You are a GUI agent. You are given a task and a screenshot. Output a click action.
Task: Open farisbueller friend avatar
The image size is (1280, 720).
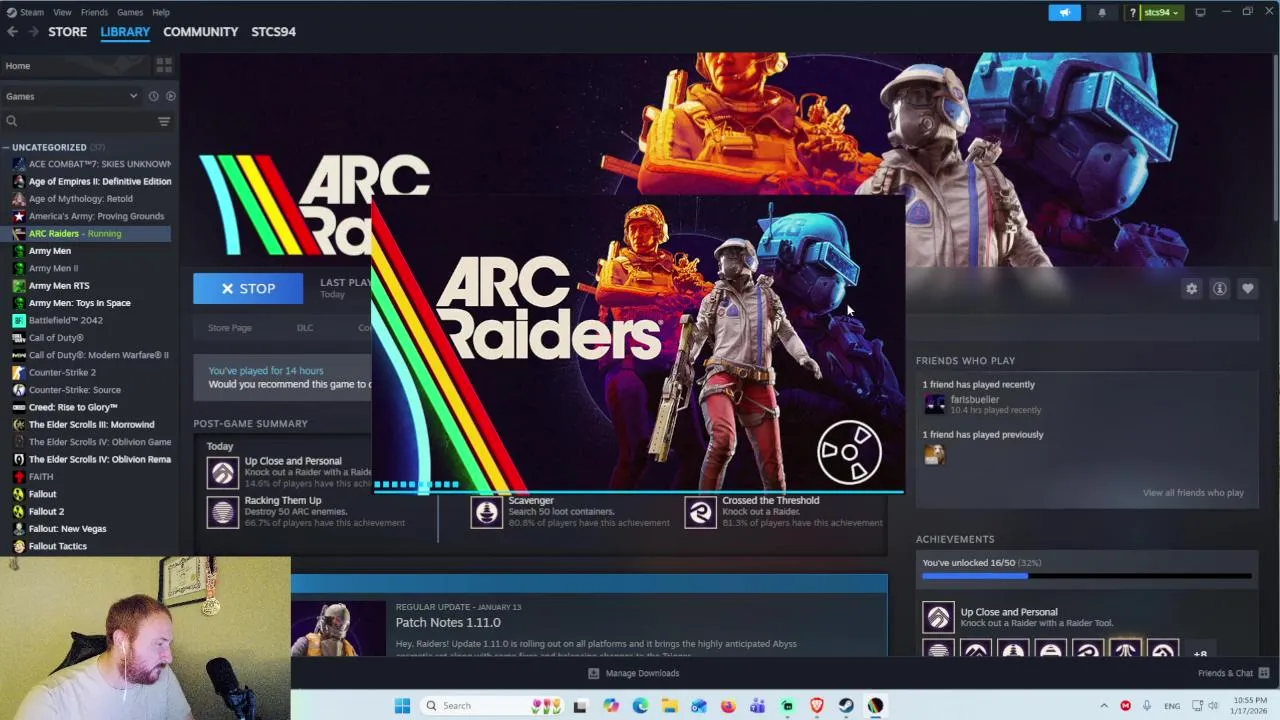934,404
